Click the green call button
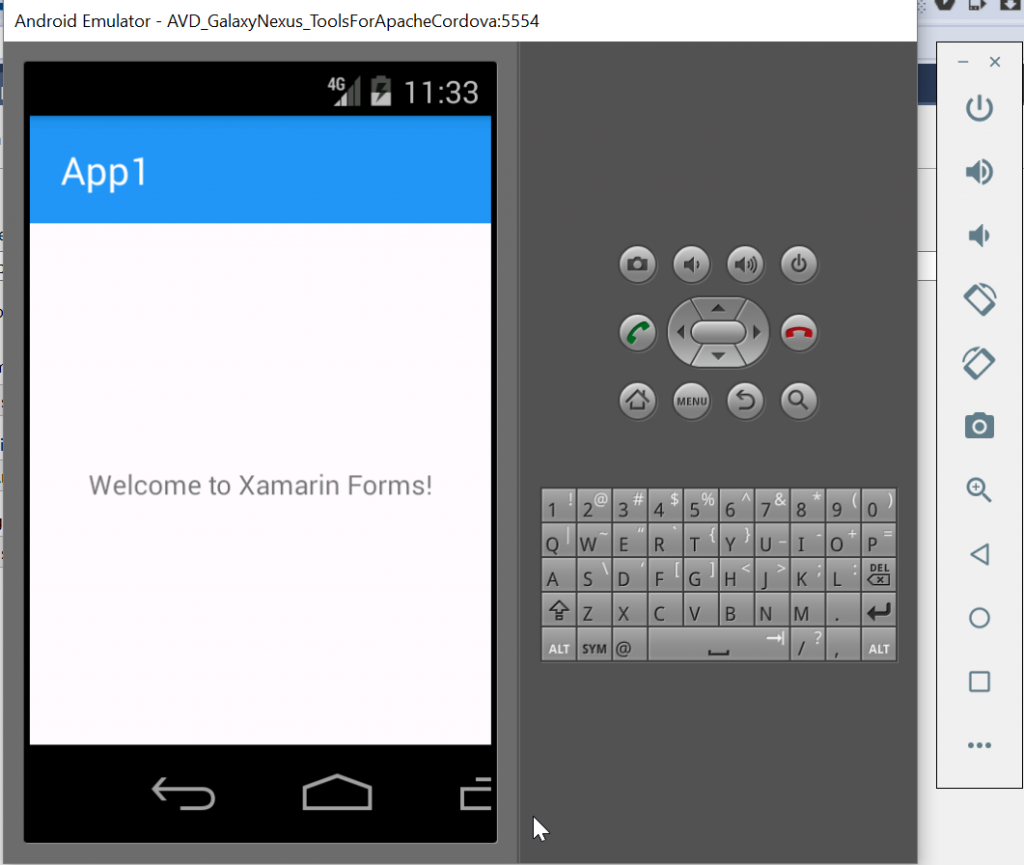Viewport: 1024px width, 865px height. coord(637,333)
